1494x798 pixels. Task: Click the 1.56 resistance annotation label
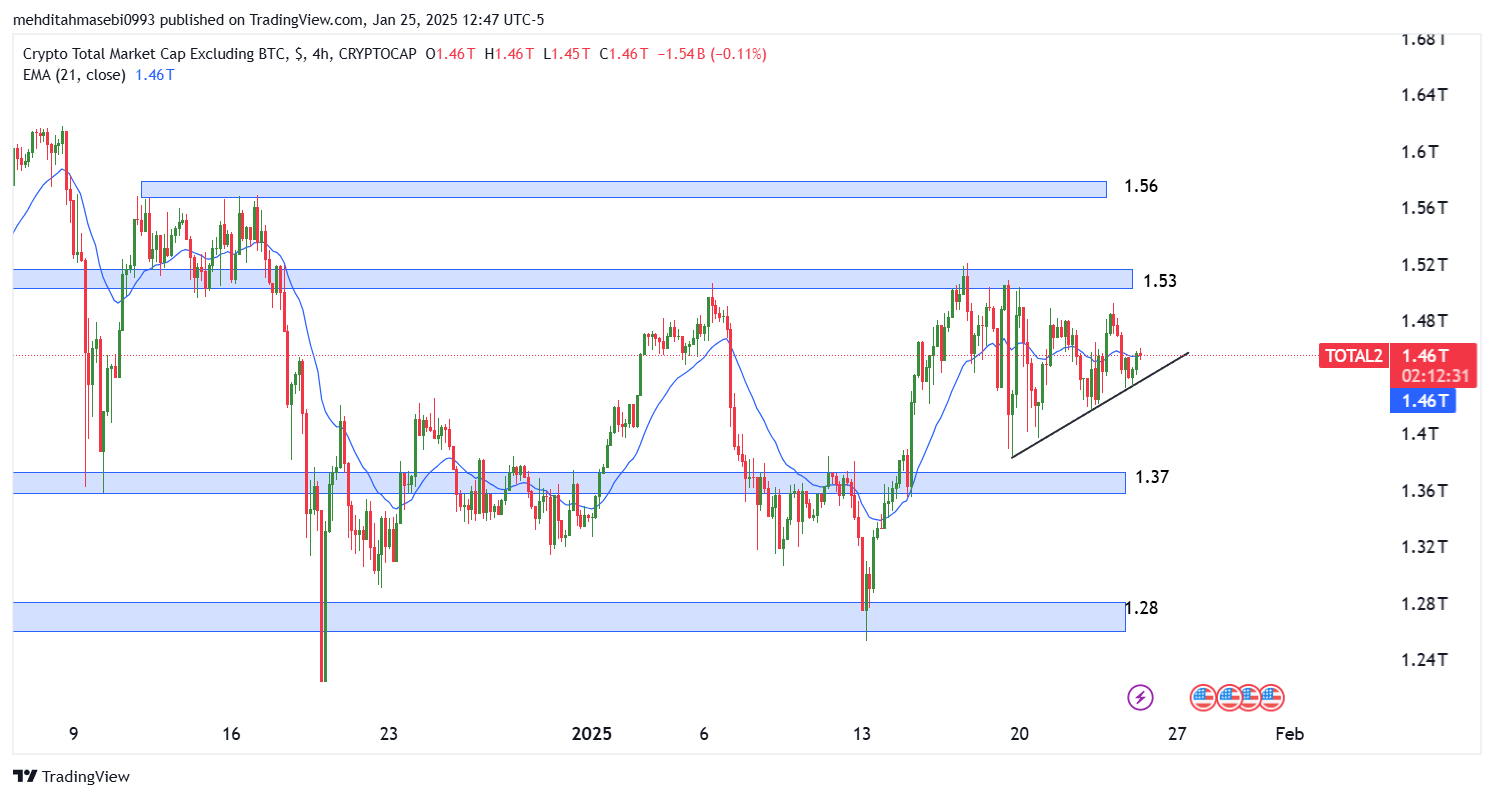1141,186
